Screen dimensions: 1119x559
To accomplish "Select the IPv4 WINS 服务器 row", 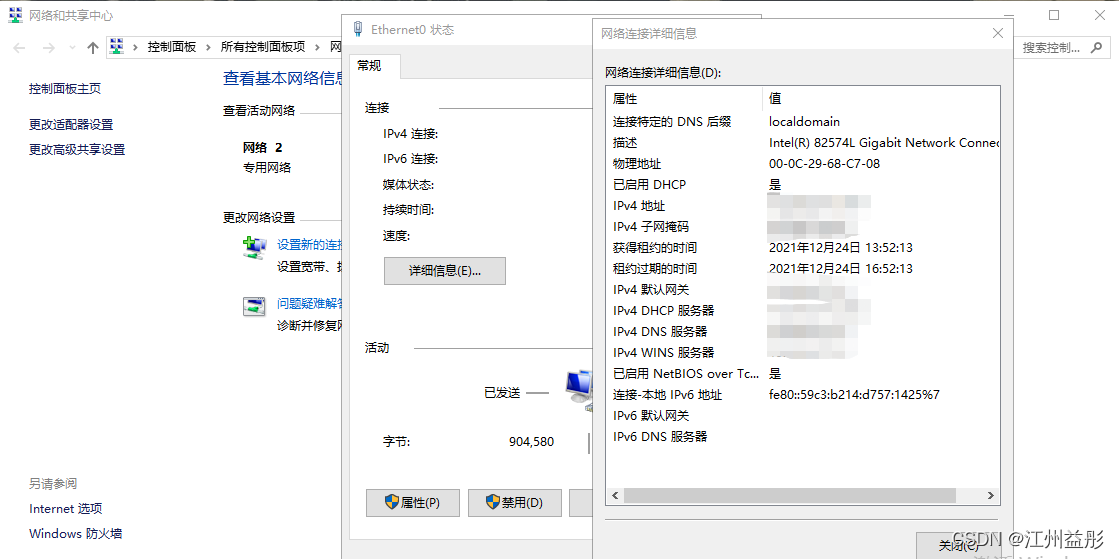I will point(803,353).
